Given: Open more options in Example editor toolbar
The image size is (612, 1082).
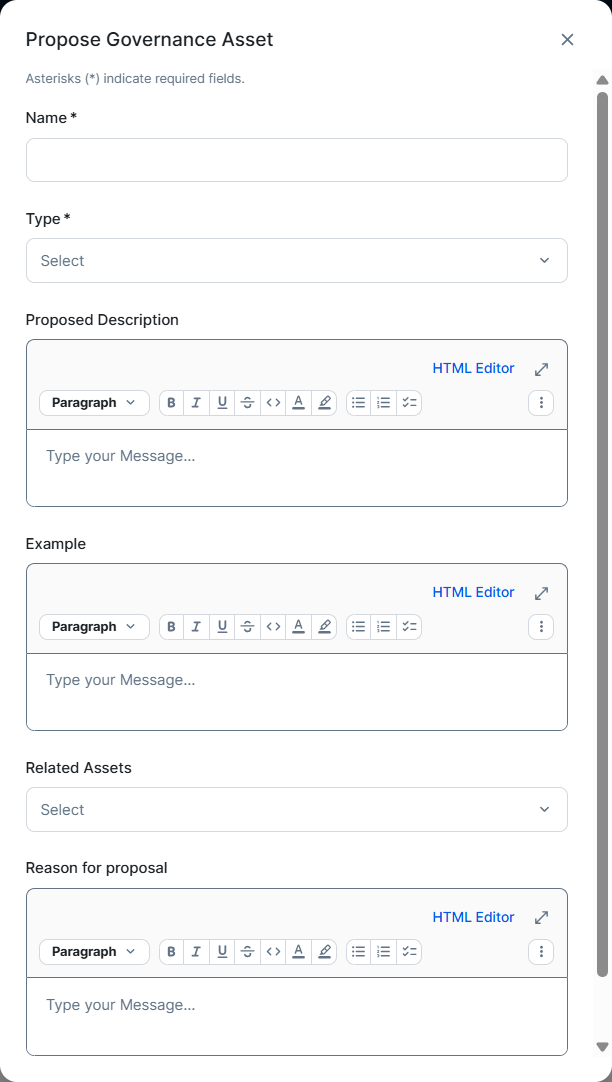Looking at the screenshot, I should [x=541, y=627].
